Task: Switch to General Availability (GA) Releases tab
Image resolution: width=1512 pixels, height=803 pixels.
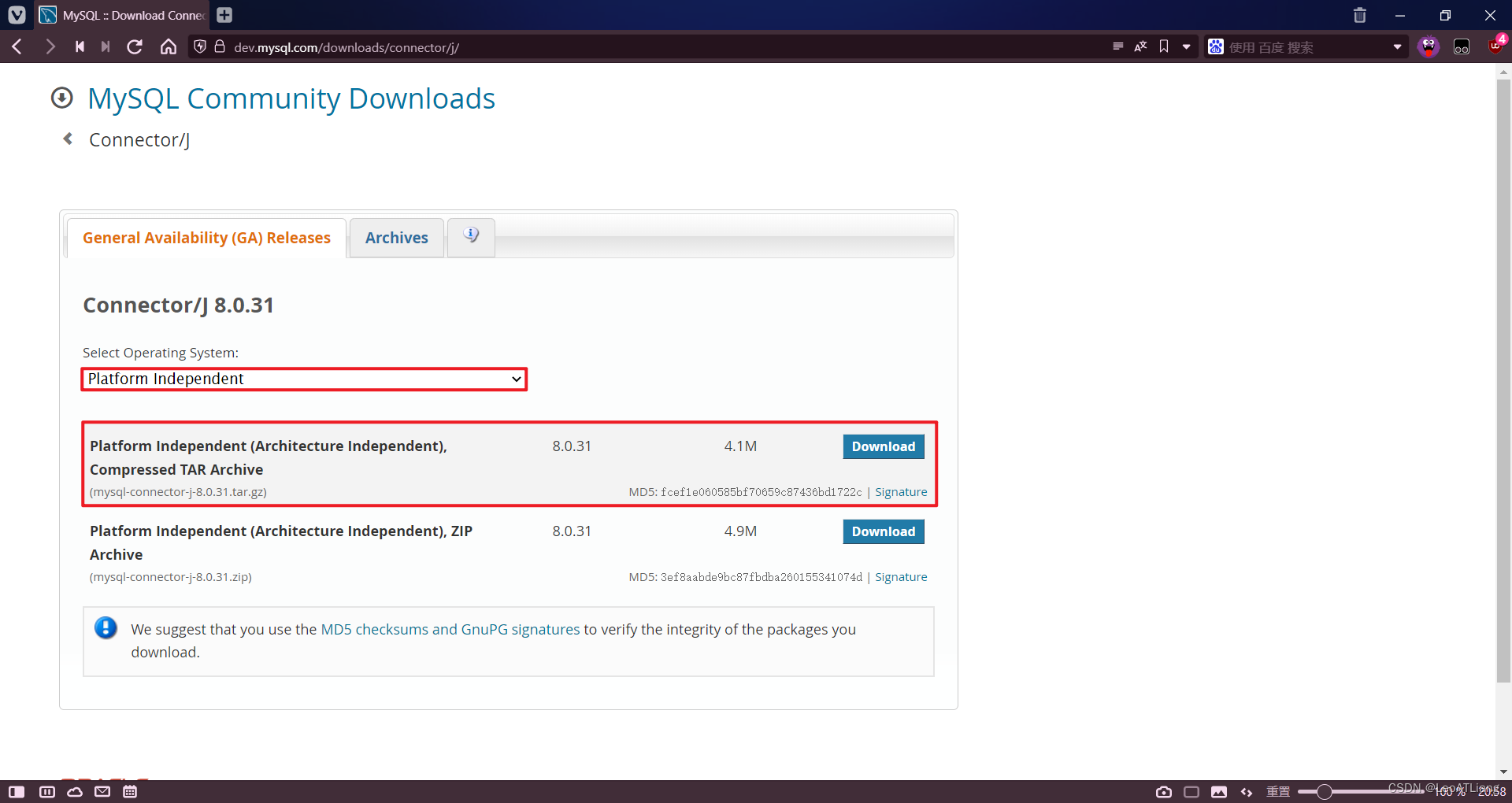Action: 206,238
